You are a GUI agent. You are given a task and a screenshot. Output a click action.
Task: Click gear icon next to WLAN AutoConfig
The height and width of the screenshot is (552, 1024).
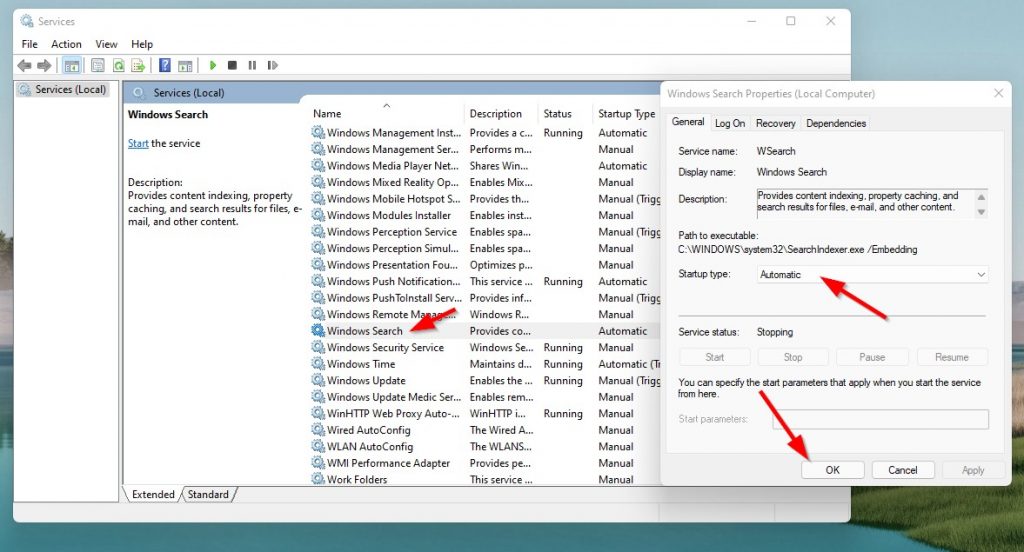click(318, 446)
